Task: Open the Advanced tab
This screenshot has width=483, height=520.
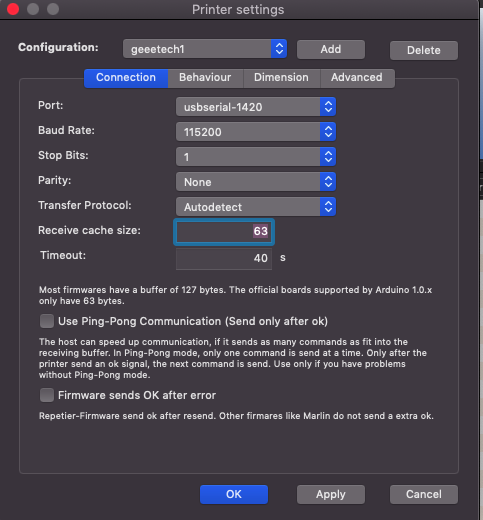Action: [x=357, y=78]
